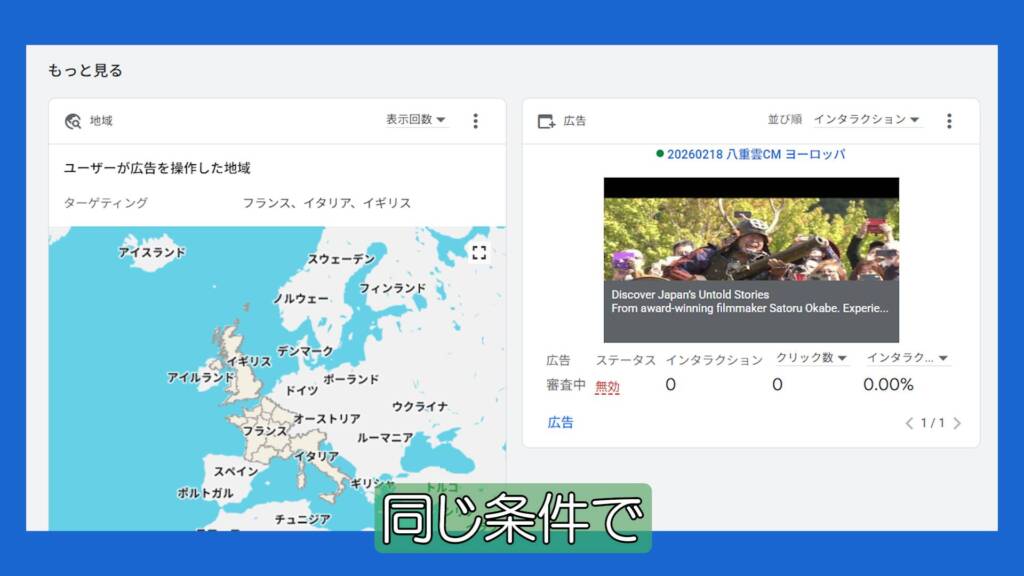Open the 広告 card three-dot menu
This screenshot has width=1024, height=576.
[x=949, y=121]
